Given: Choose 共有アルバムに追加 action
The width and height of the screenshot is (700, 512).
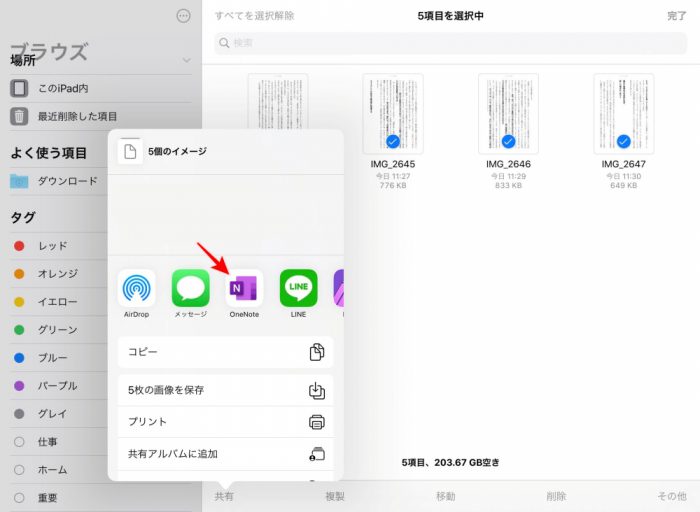Looking at the screenshot, I should (x=225, y=454).
